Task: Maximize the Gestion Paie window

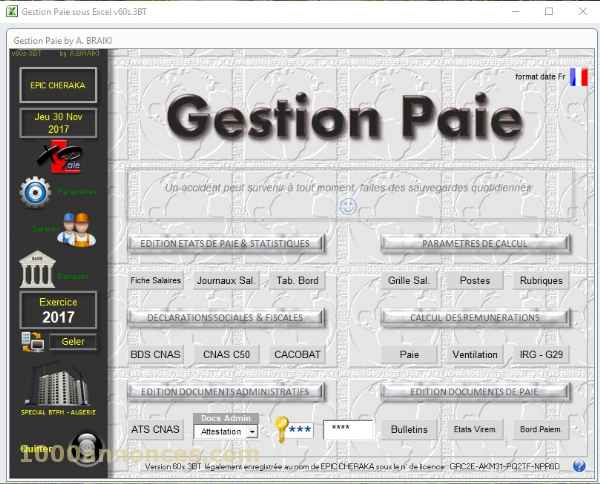Action: tap(549, 11)
